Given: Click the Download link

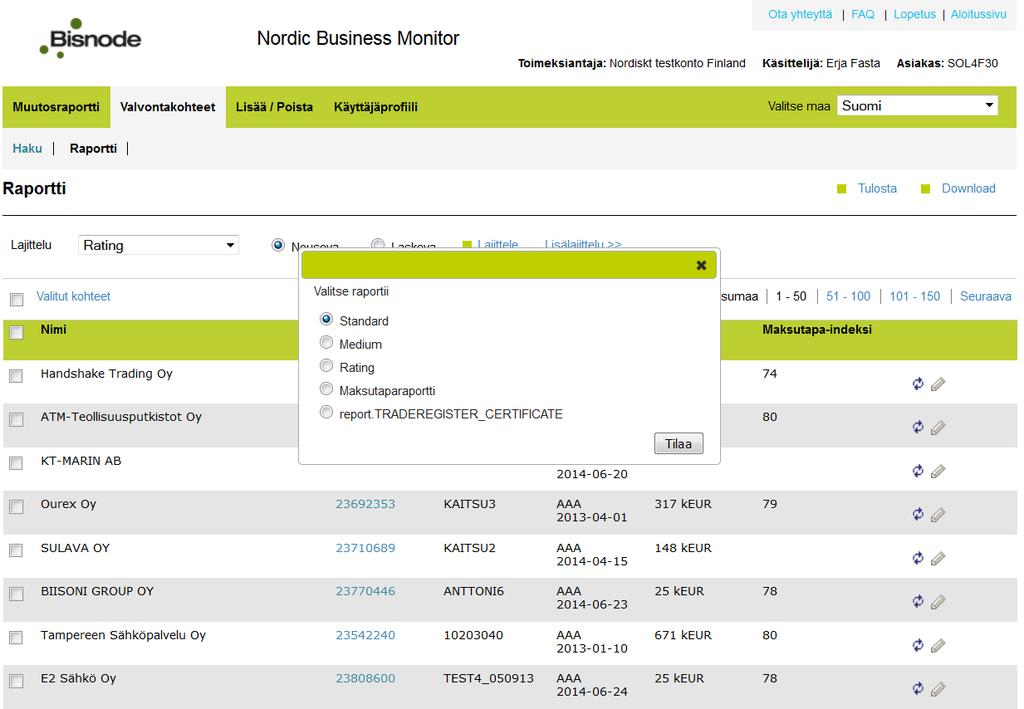Looking at the screenshot, I should tap(968, 188).
